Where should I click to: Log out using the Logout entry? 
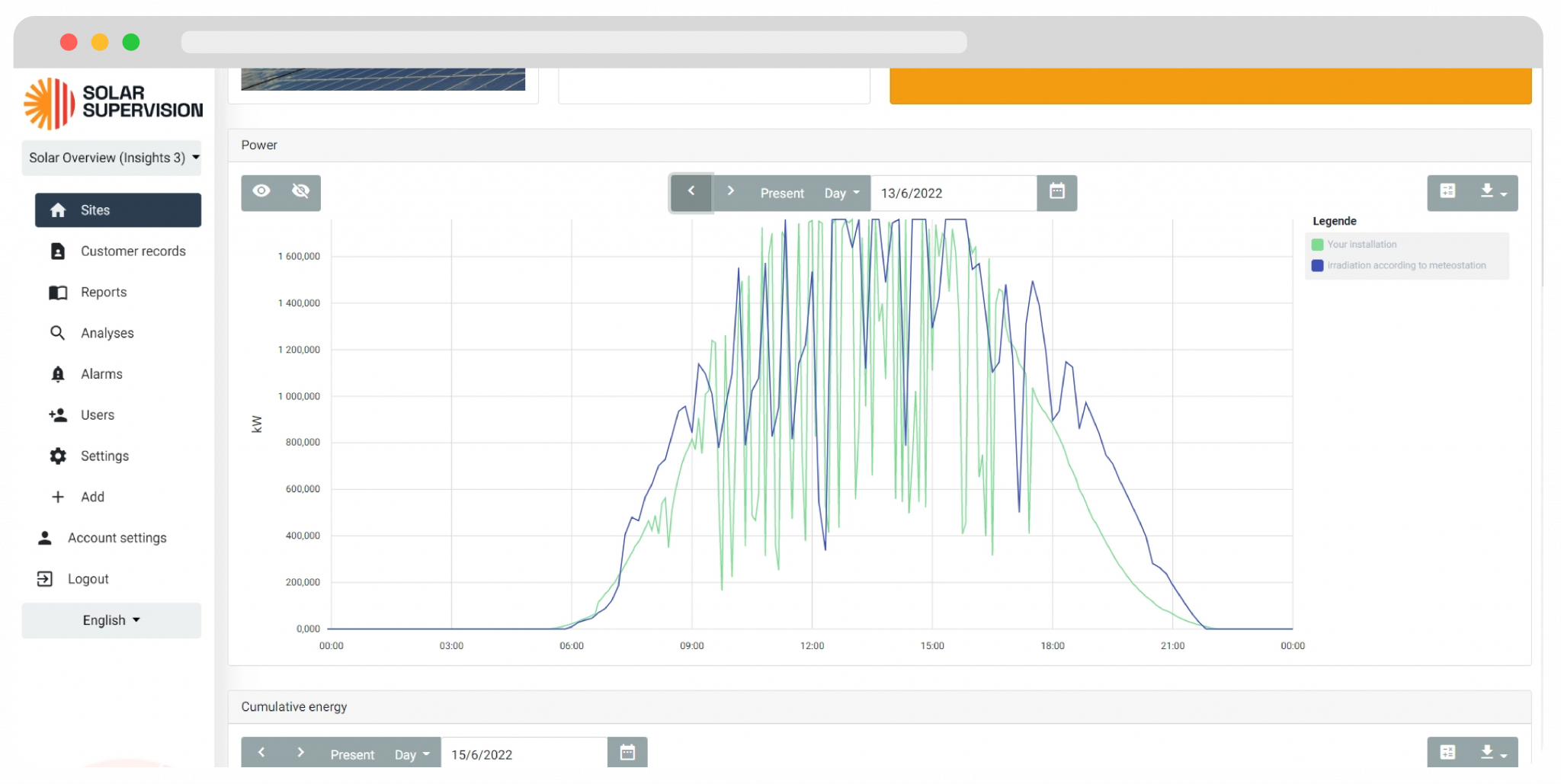pyautogui.click(x=88, y=578)
